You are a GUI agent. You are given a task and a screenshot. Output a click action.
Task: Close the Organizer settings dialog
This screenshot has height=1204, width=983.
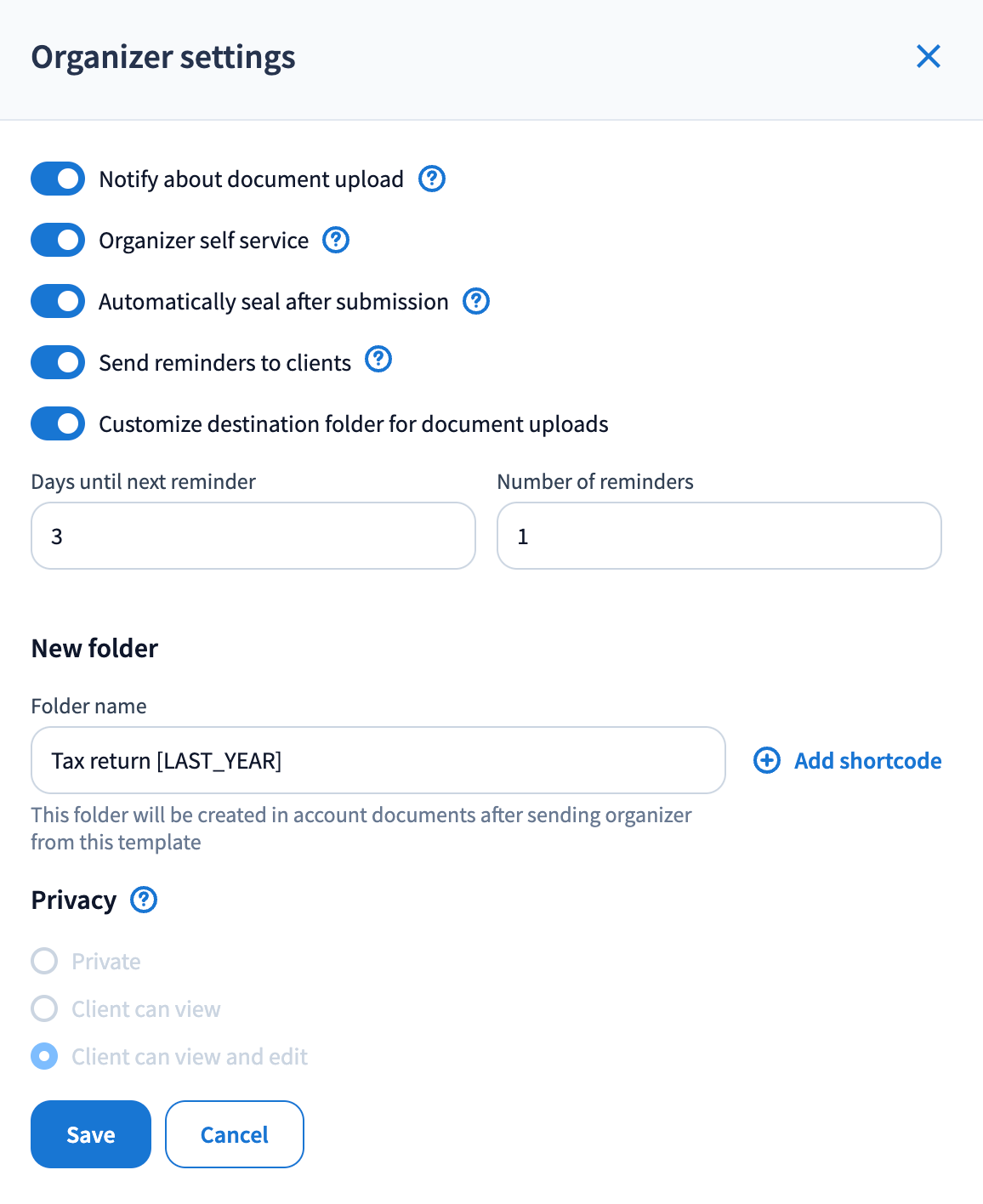928,57
